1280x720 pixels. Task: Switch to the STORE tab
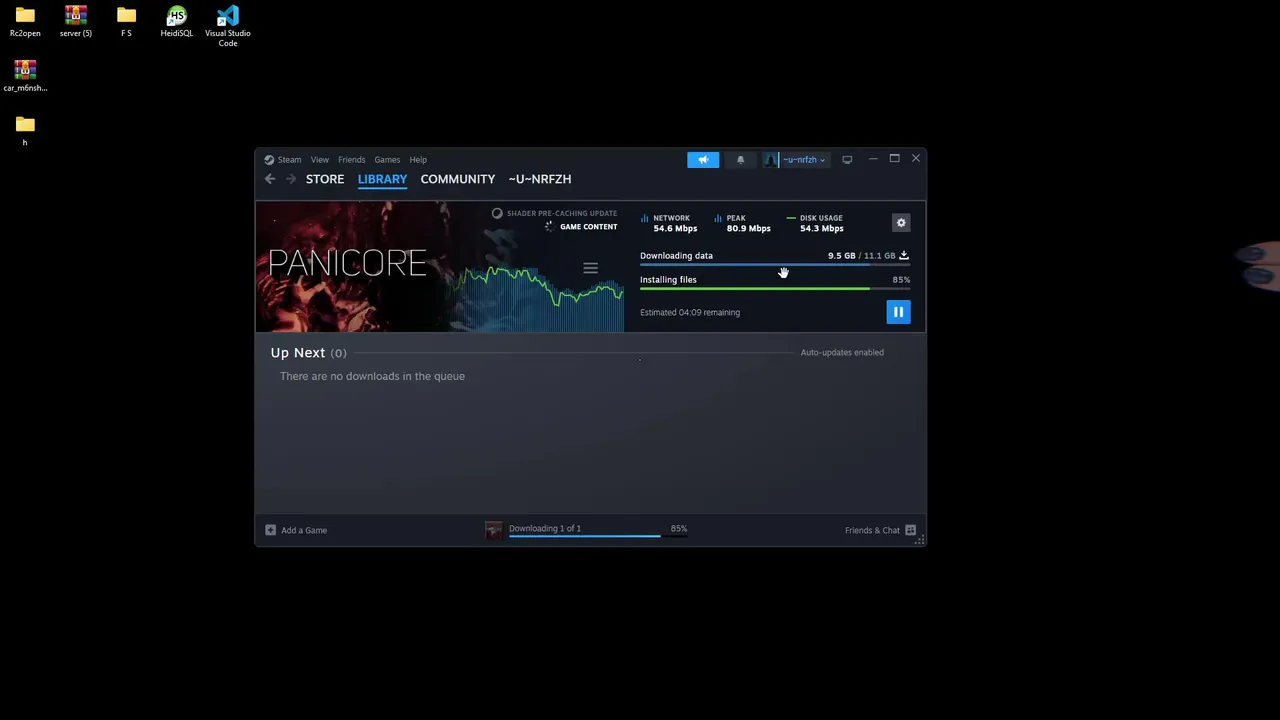click(325, 179)
